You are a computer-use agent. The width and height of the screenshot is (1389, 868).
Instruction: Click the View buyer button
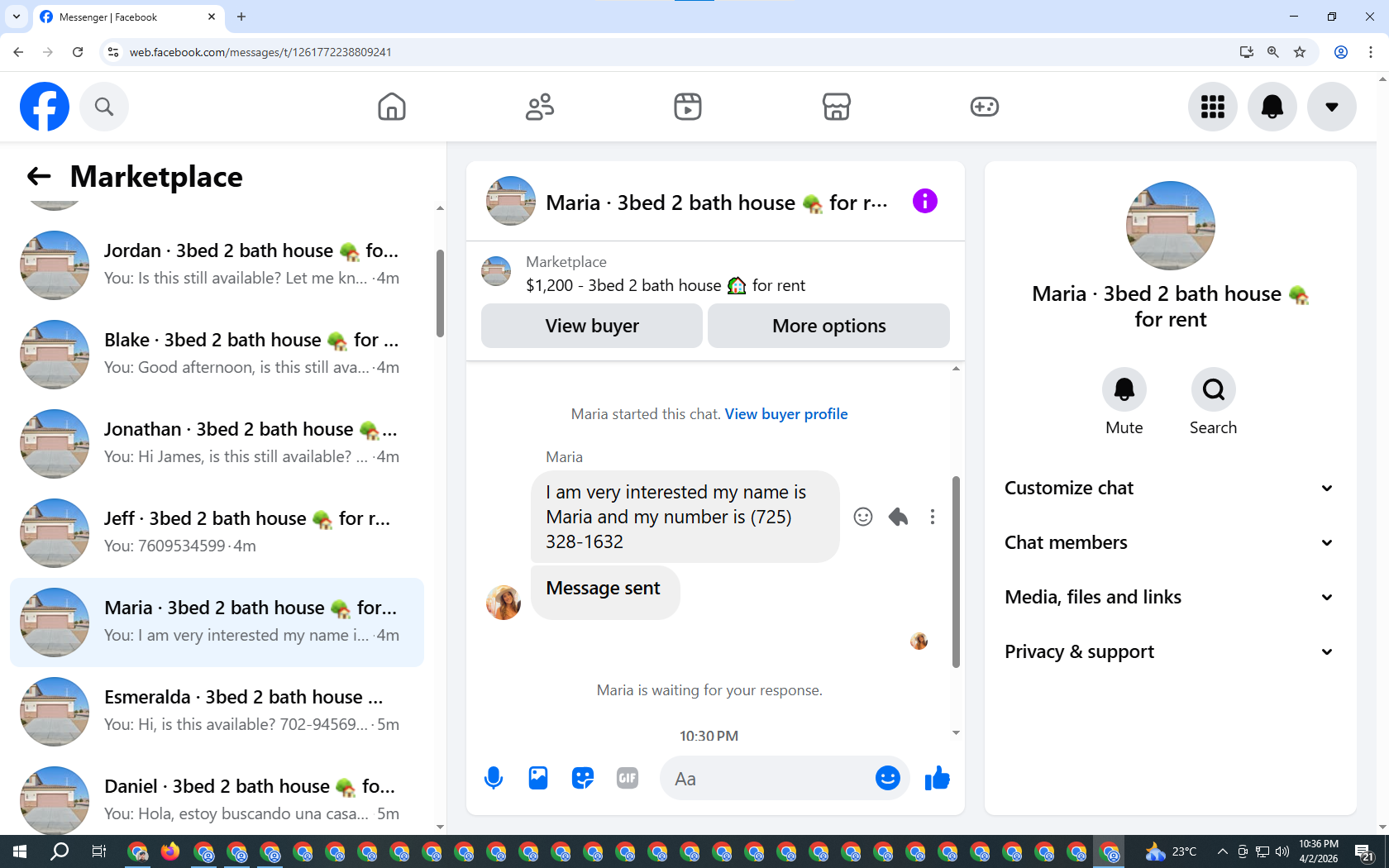pos(592,326)
